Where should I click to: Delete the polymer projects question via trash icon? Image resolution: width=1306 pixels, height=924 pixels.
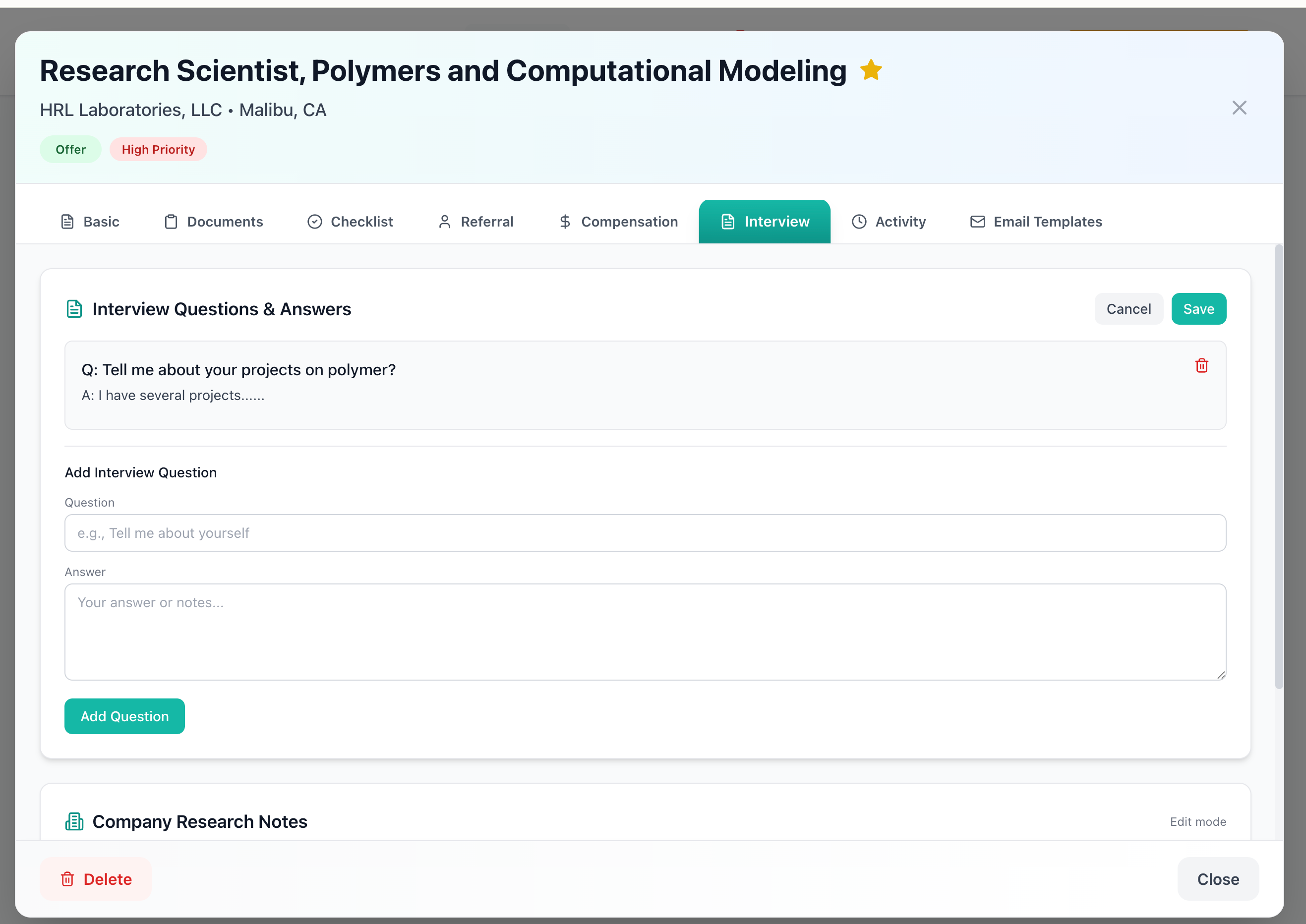coord(1201,365)
